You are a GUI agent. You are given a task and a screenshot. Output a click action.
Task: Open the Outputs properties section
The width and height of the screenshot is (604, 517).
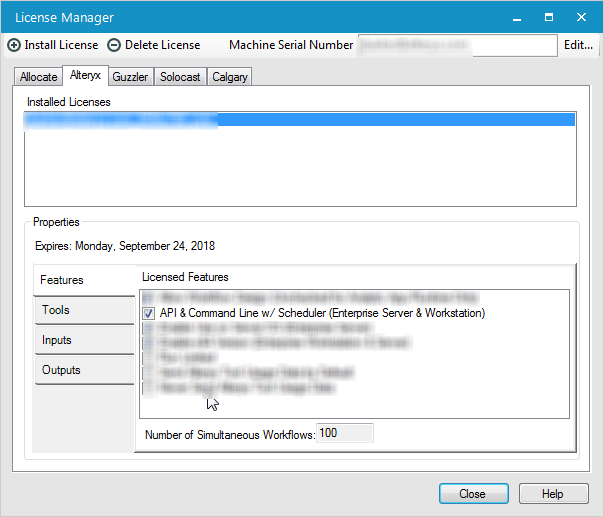(85, 370)
